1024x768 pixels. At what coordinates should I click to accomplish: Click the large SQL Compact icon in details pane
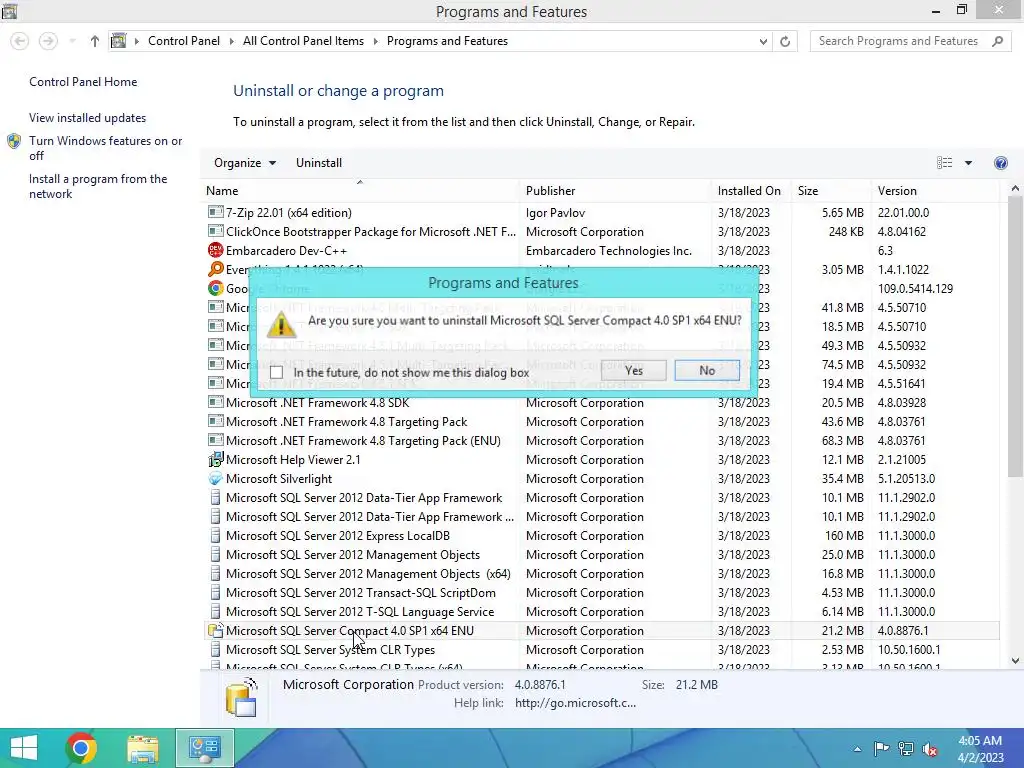coord(242,697)
